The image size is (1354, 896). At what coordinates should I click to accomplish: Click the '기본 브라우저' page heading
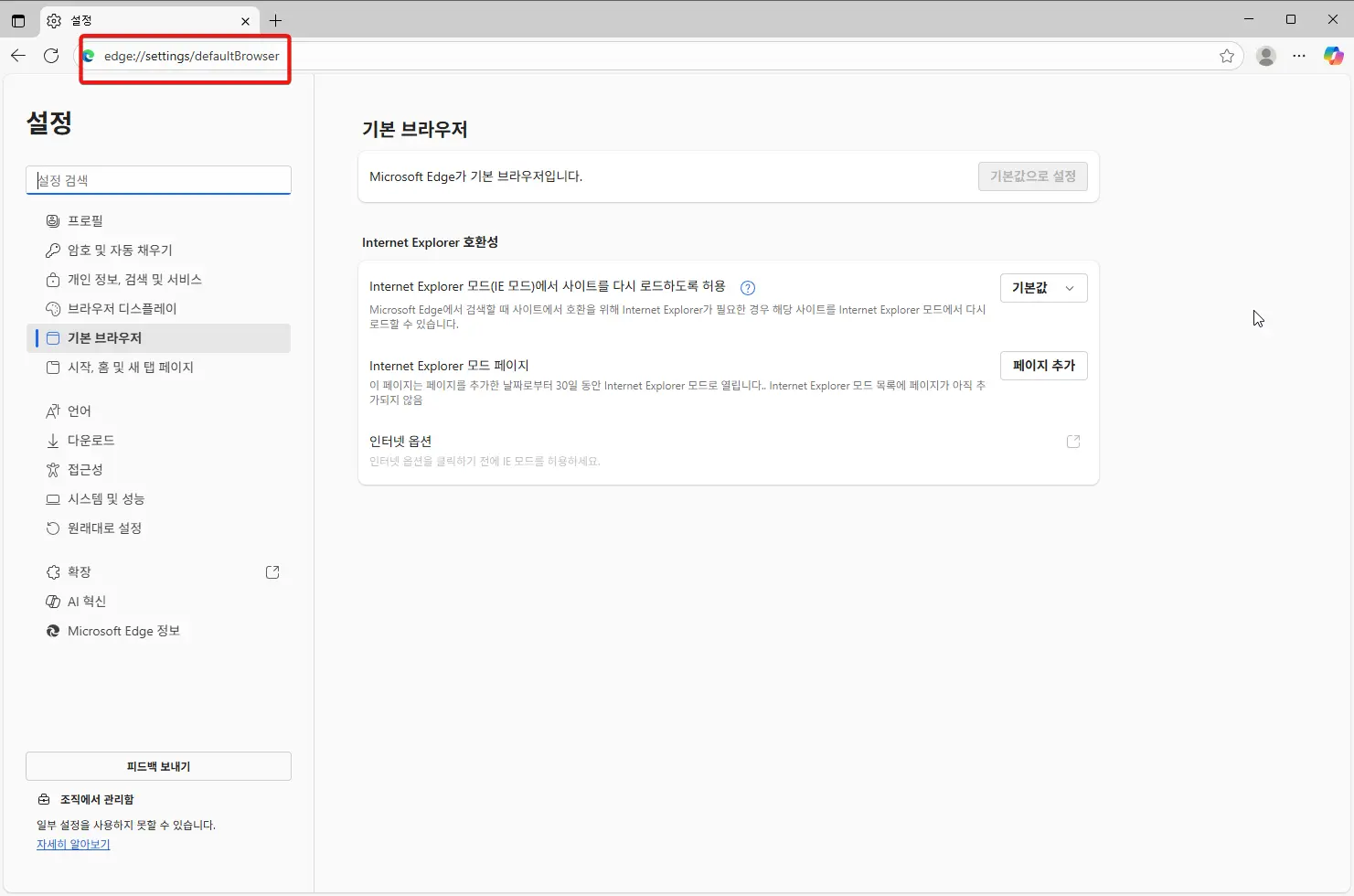click(x=414, y=129)
